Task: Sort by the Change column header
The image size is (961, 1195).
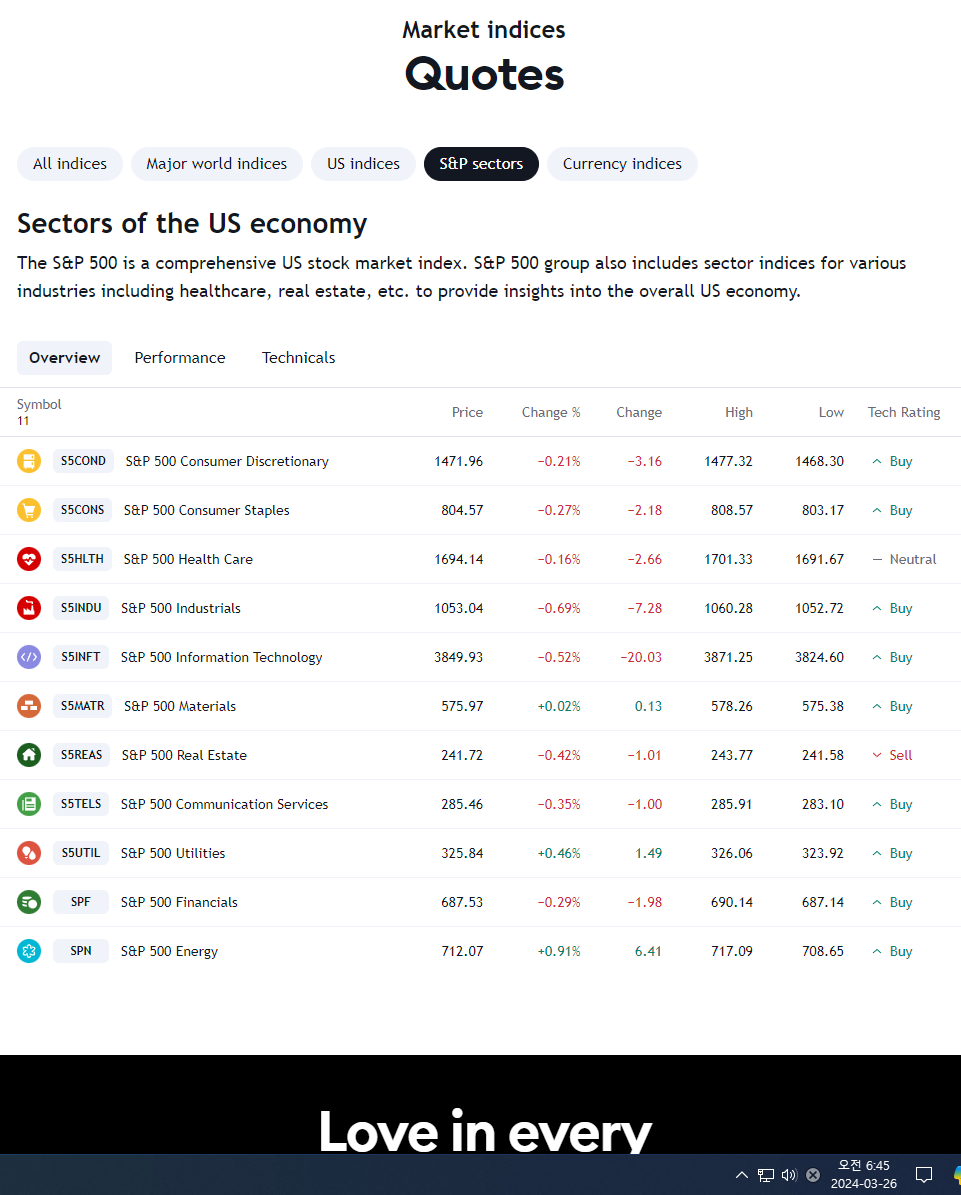Action: (x=639, y=412)
